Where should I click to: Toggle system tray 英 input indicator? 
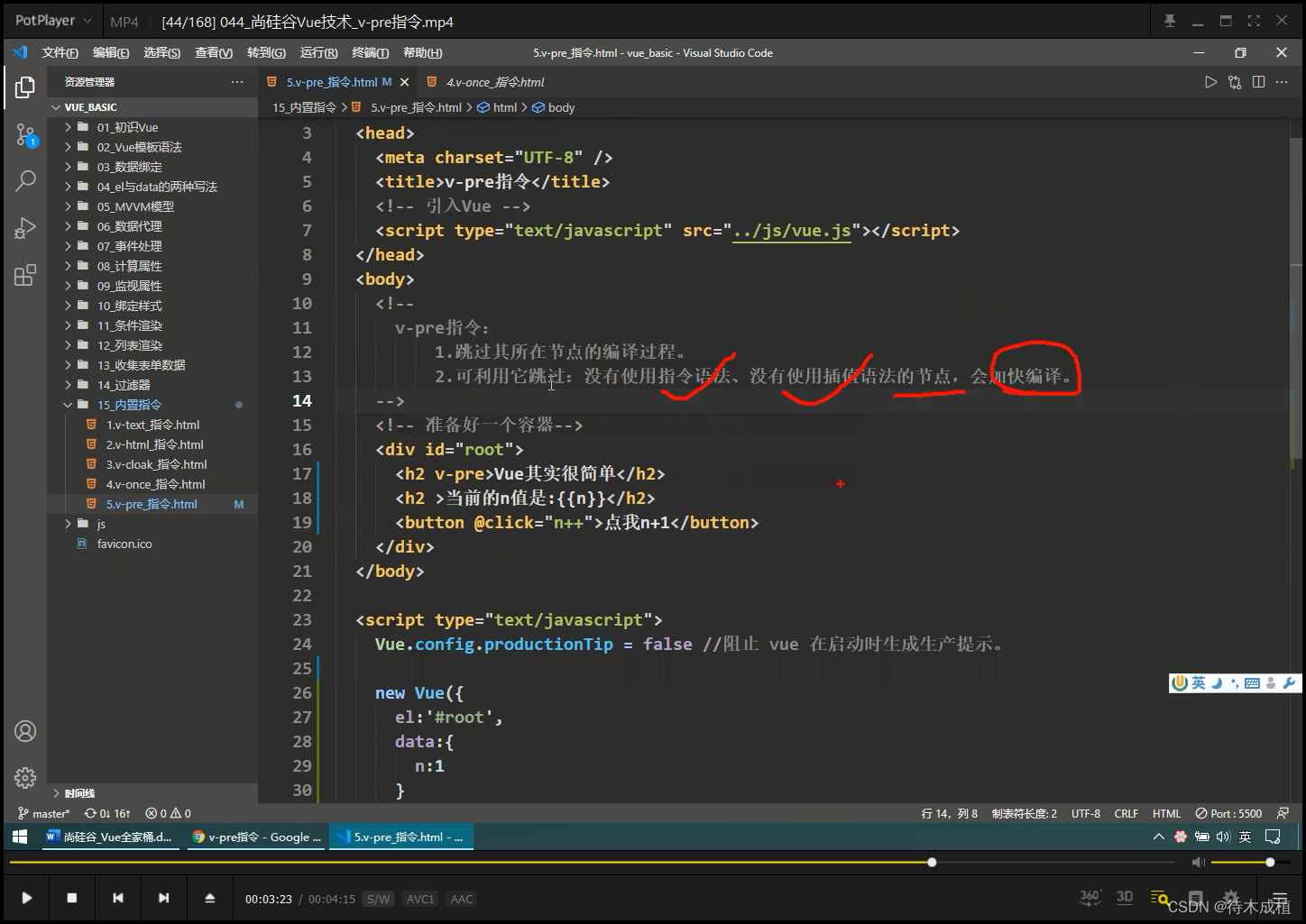1245,837
